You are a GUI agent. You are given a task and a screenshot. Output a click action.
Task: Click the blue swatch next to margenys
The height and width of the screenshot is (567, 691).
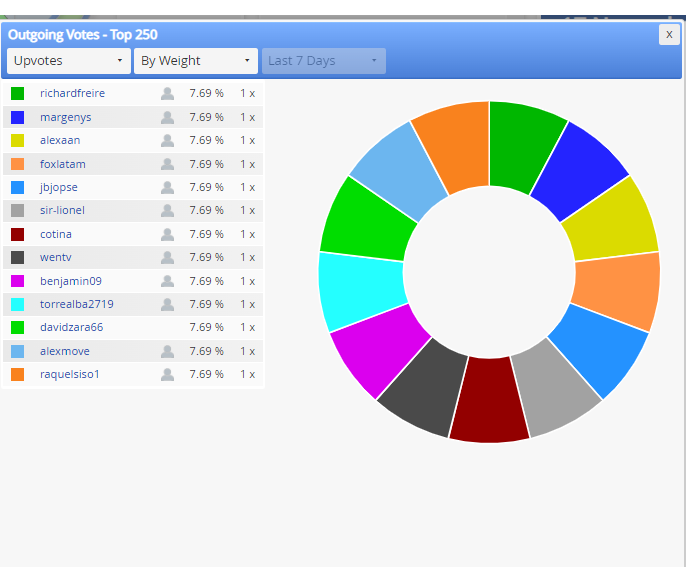tap(18, 117)
